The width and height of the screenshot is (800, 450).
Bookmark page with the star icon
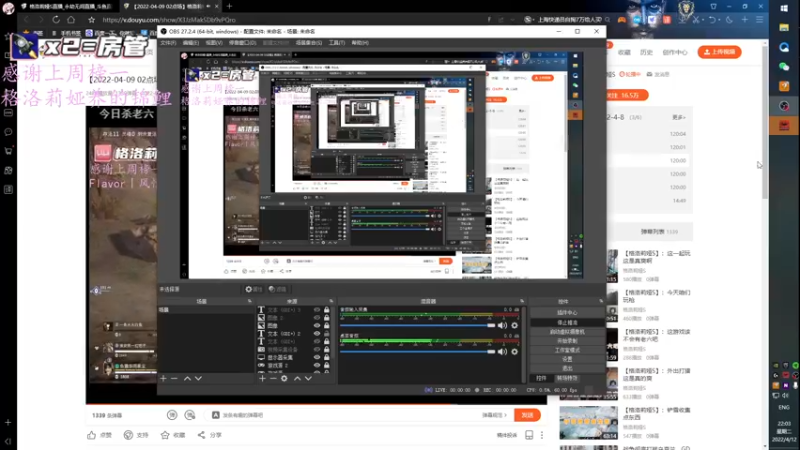91,19
